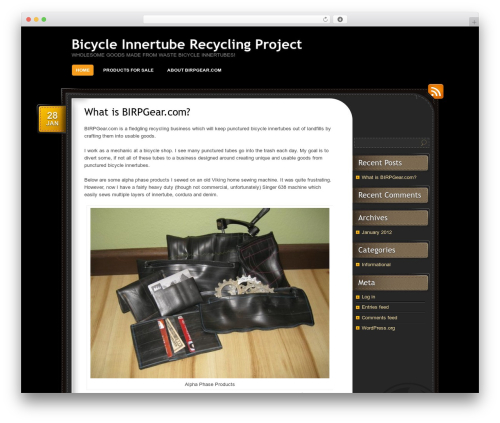Open the January 2012 archive
Viewport: 500px width, 423px height.
pos(377,232)
